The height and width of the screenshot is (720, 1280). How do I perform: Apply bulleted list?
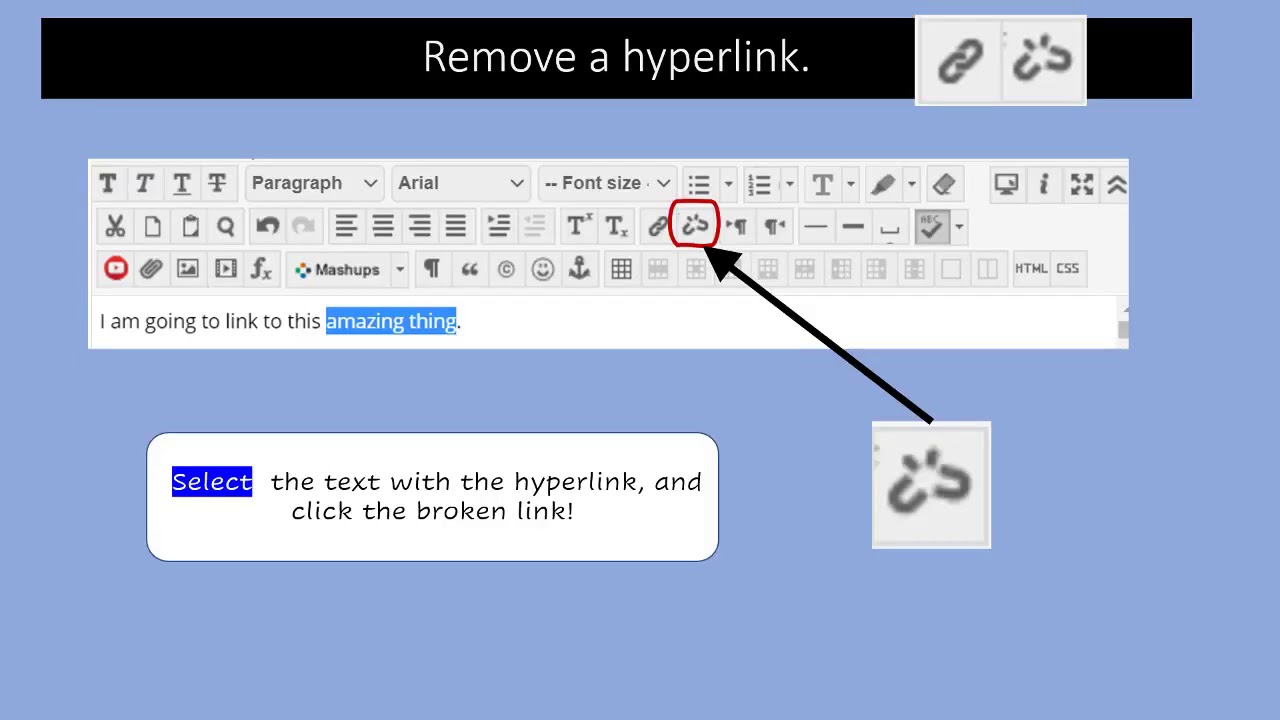pyautogui.click(x=699, y=184)
